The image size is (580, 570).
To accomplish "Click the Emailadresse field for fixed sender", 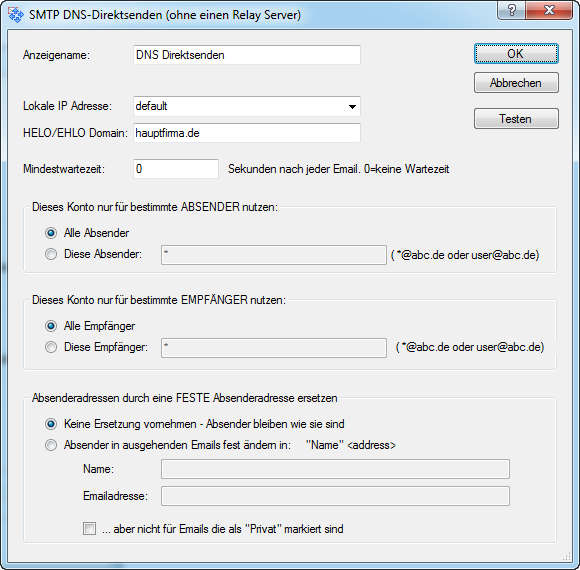I will tap(335, 496).
